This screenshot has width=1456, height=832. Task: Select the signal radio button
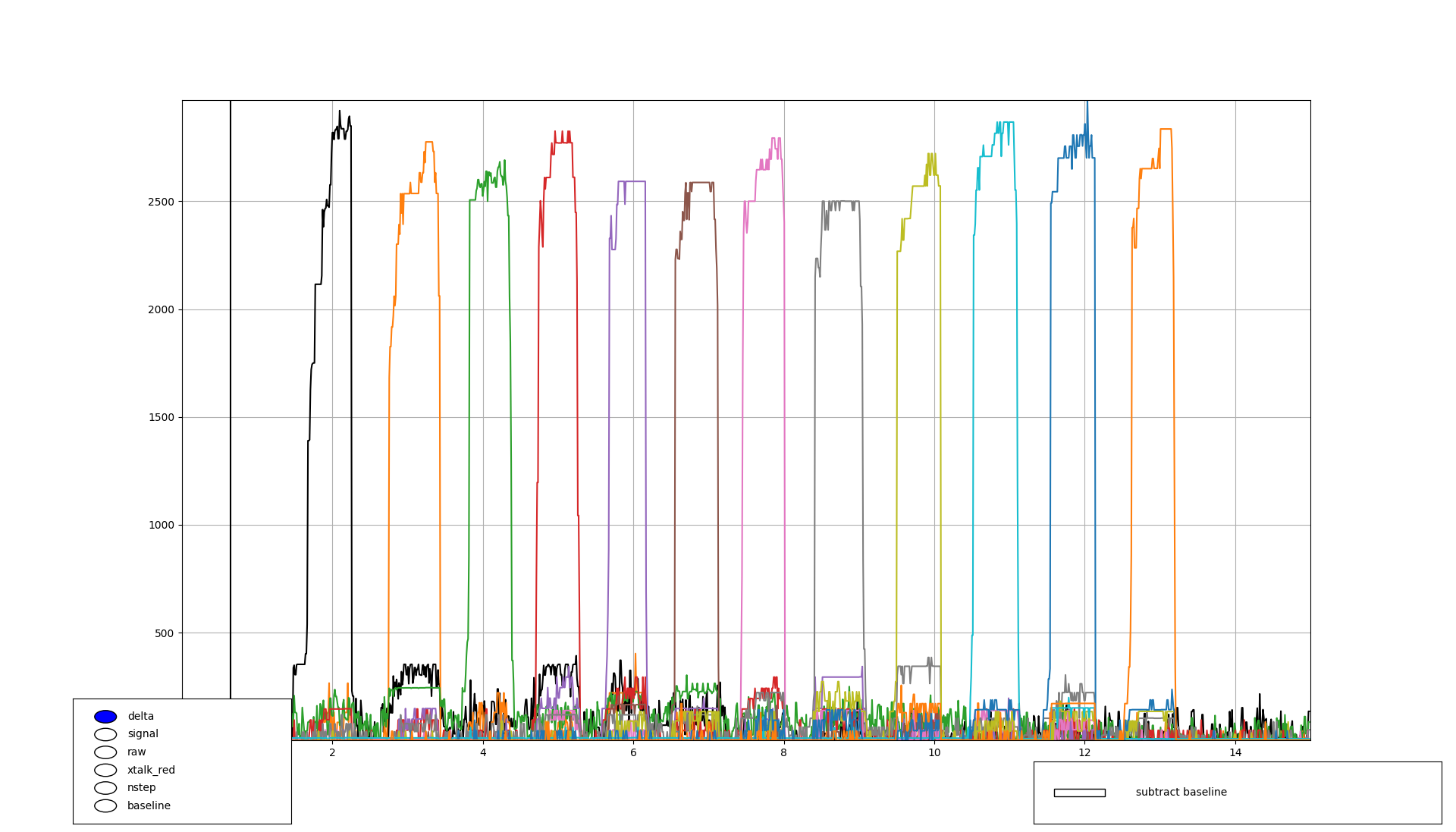(105, 734)
